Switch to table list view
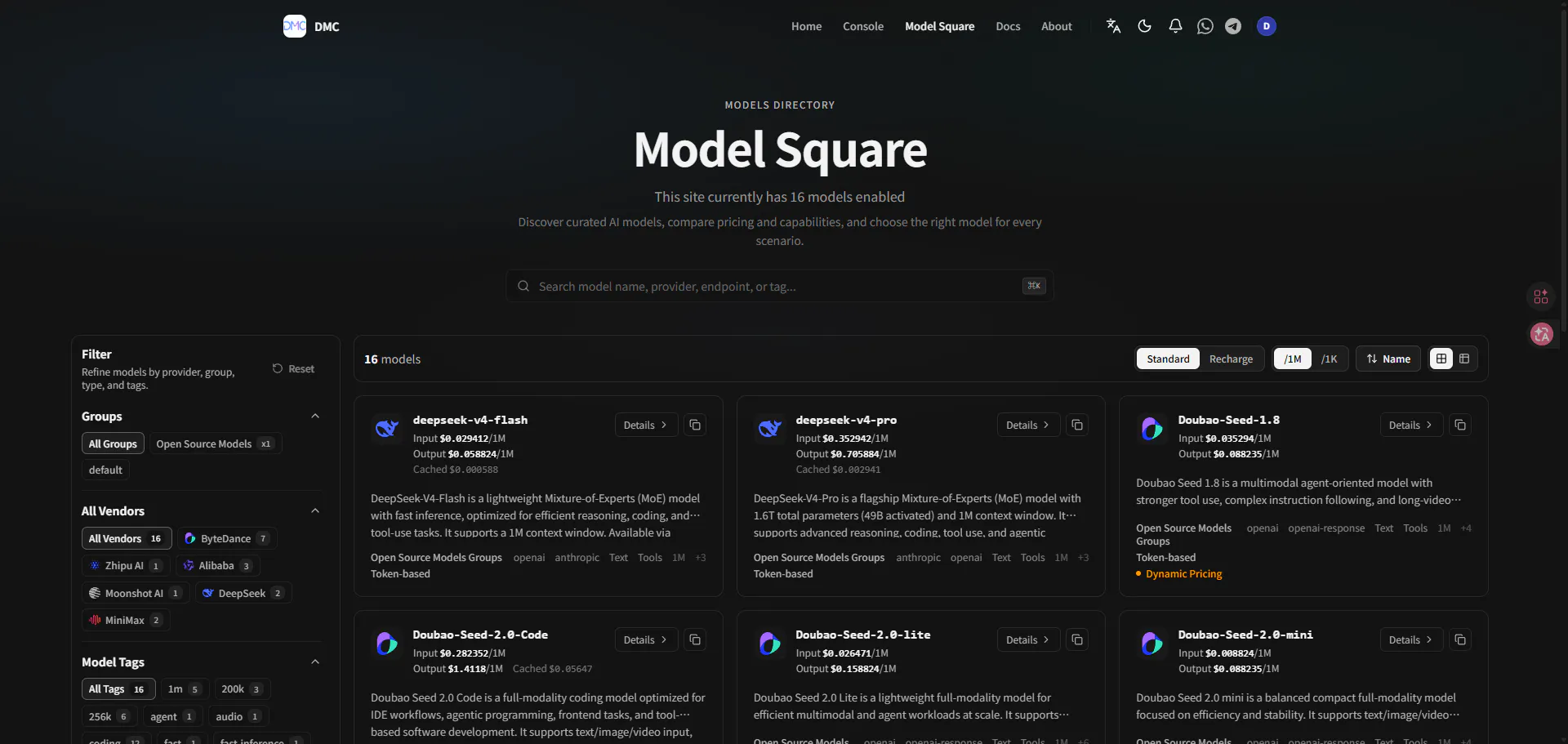Screen dimensions: 1568x744 click(x=1464, y=359)
